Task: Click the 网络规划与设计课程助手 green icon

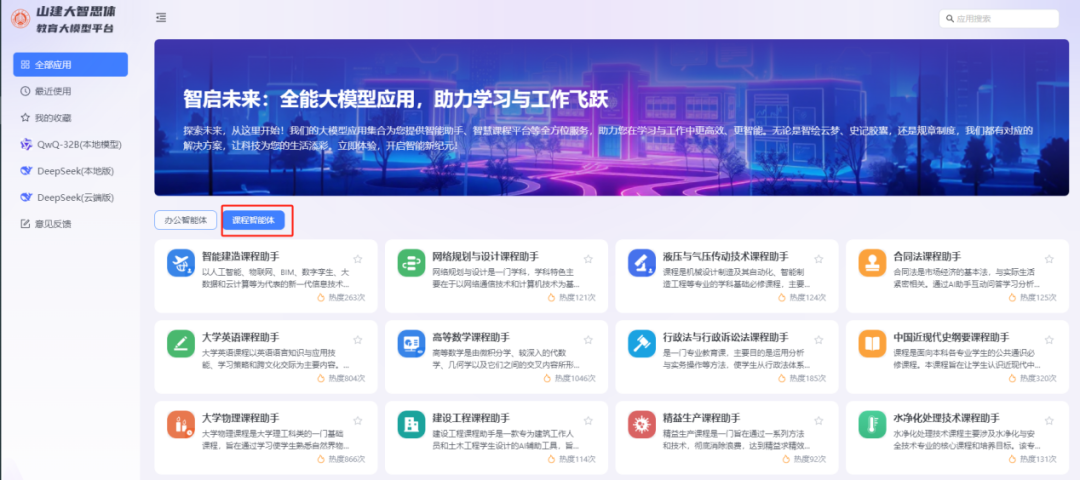Action: tap(411, 263)
